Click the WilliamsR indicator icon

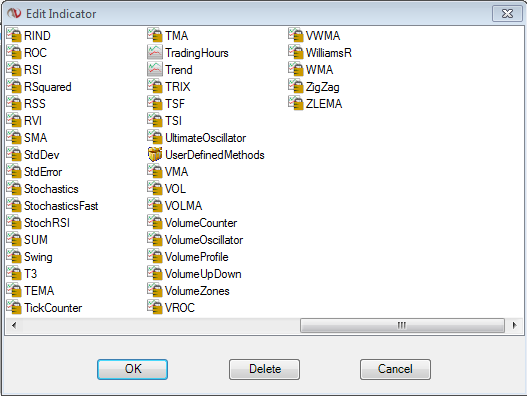click(296, 52)
